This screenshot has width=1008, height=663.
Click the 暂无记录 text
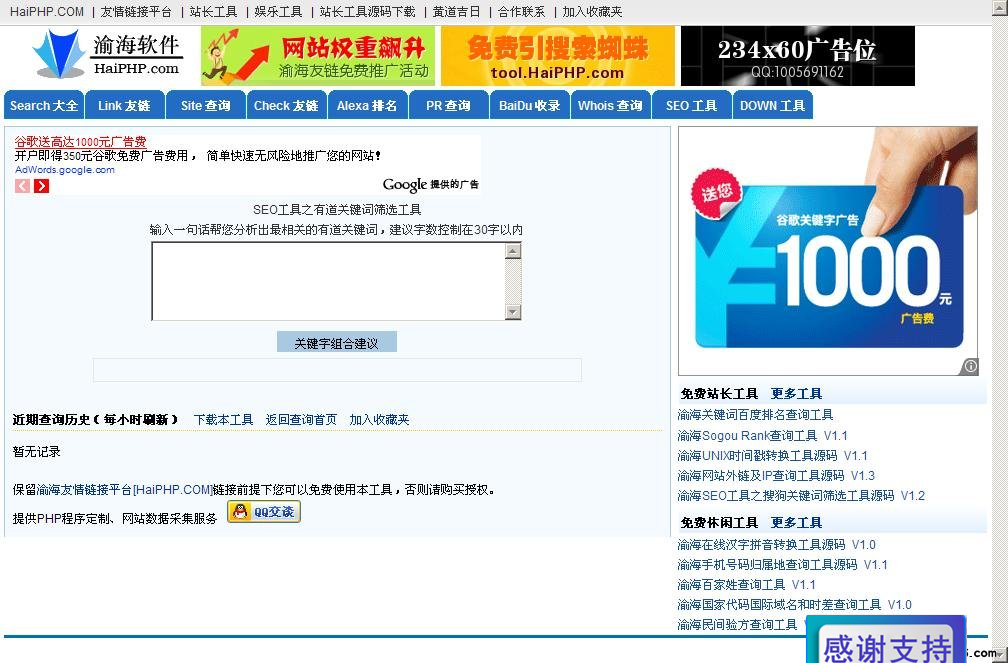37,451
